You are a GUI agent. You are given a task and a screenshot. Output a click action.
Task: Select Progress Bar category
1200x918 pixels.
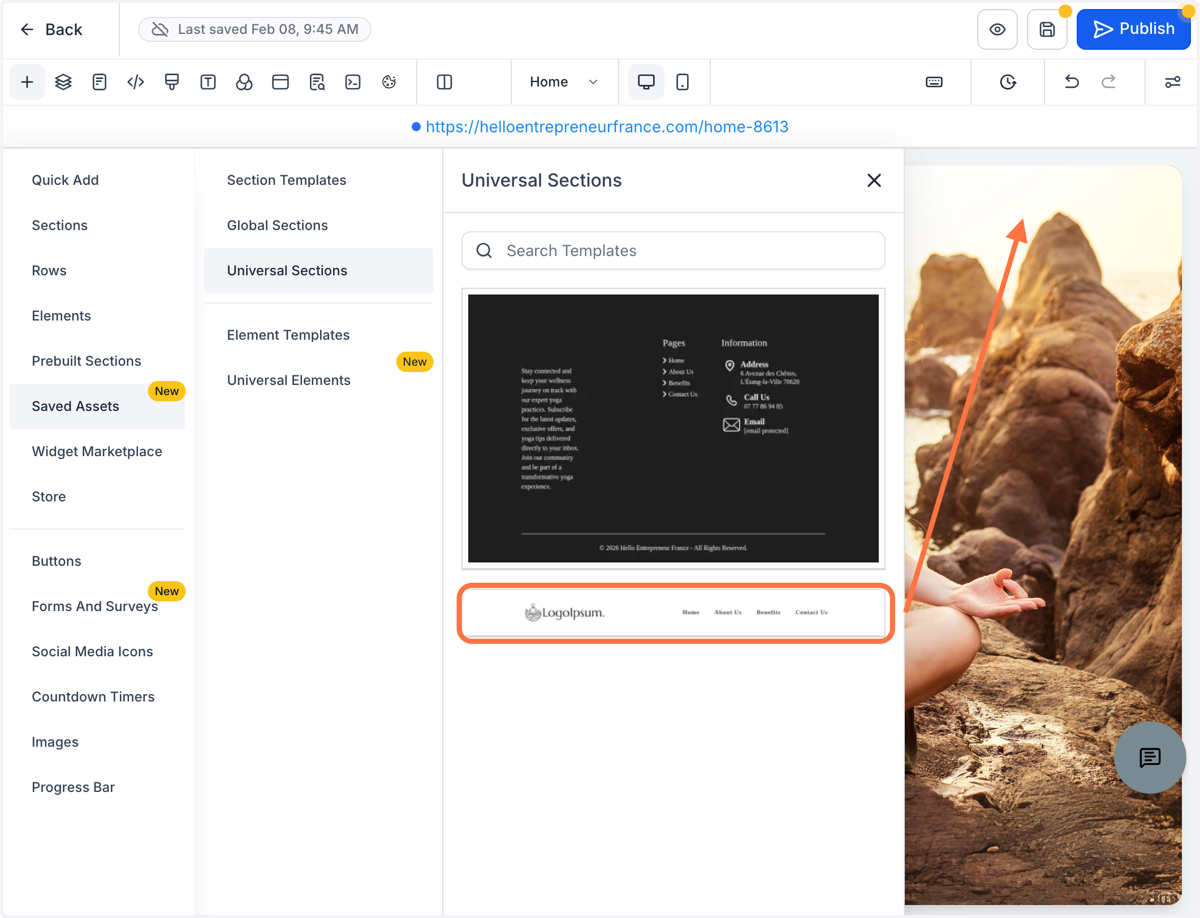tap(73, 787)
